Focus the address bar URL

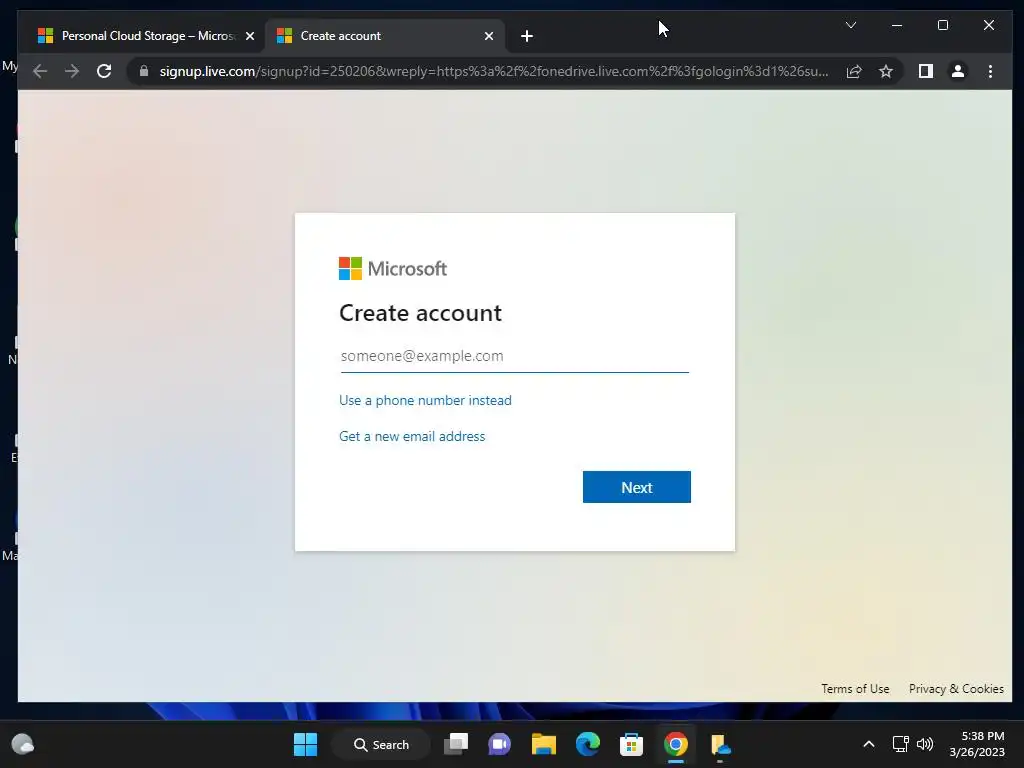[x=494, y=71]
